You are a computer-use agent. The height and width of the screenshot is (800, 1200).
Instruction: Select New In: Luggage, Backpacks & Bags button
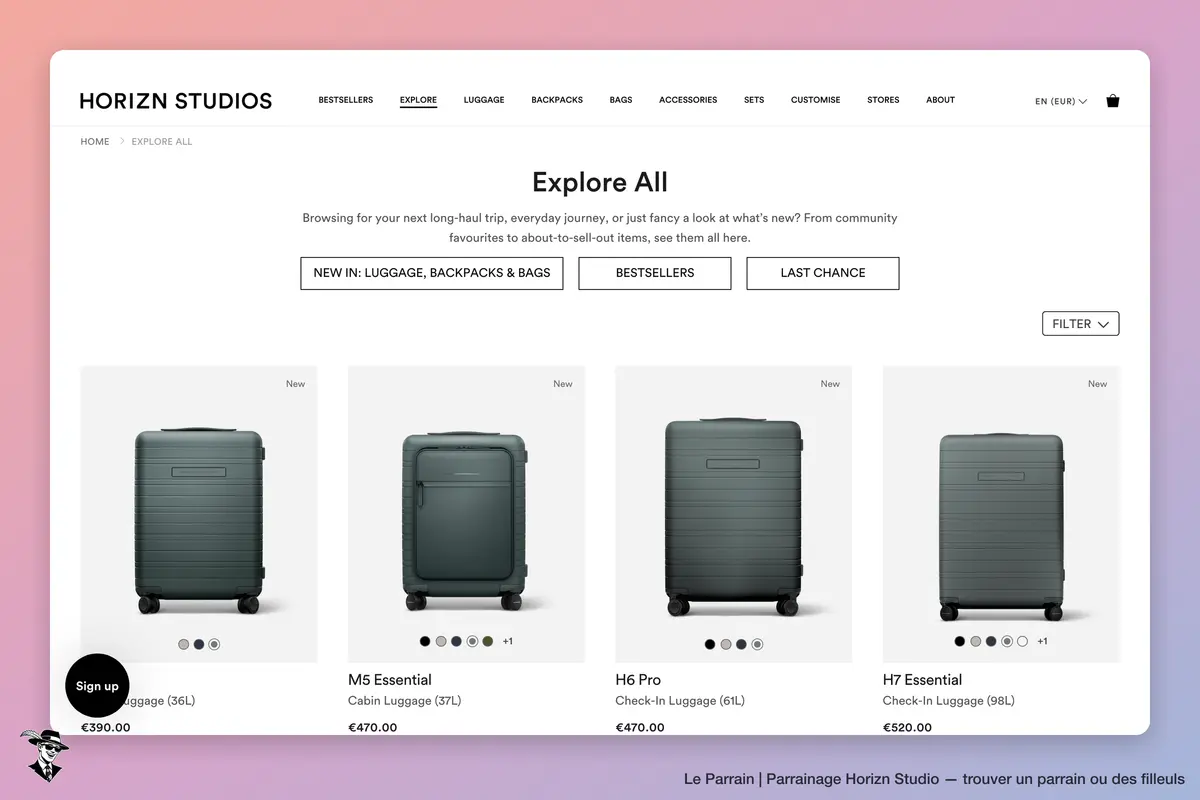(432, 273)
